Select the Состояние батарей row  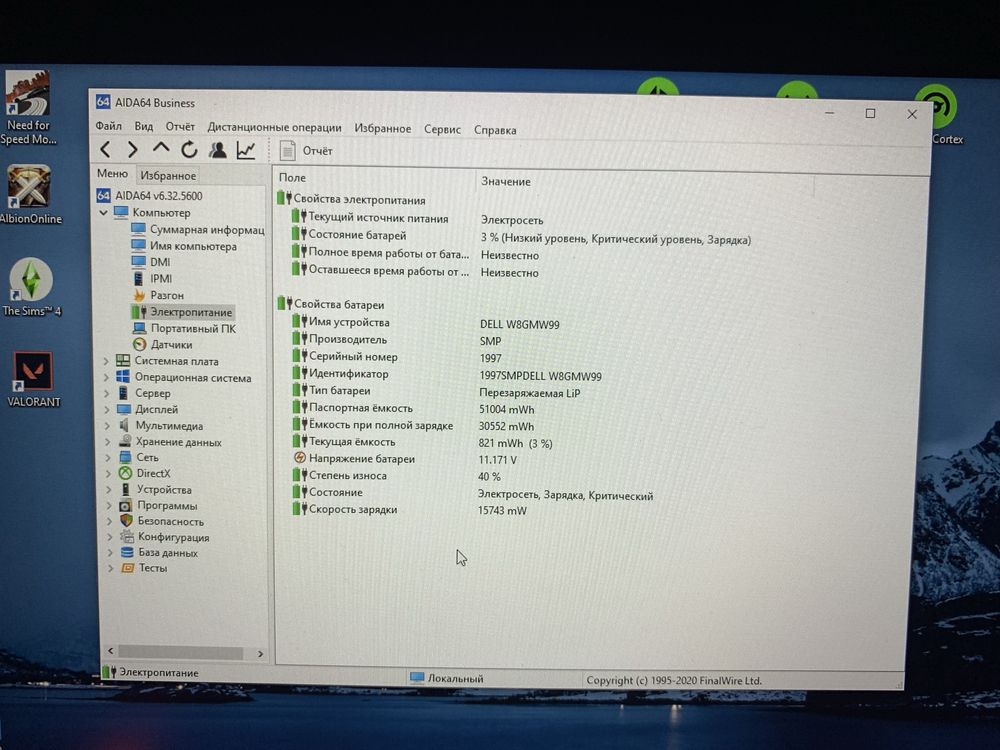tap(521, 237)
